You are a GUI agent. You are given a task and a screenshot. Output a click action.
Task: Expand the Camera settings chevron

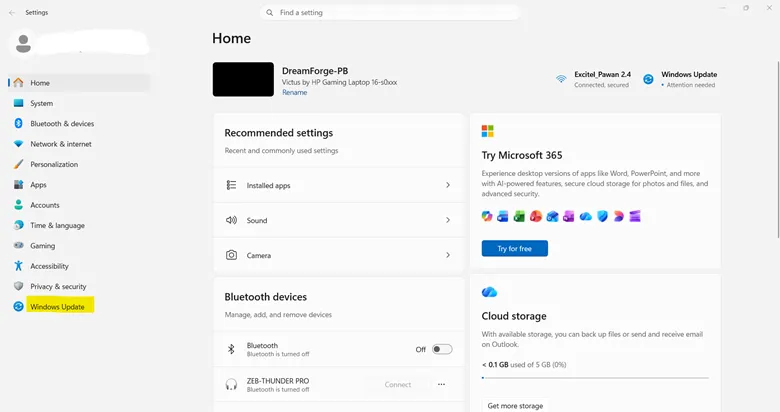pyautogui.click(x=448, y=255)
